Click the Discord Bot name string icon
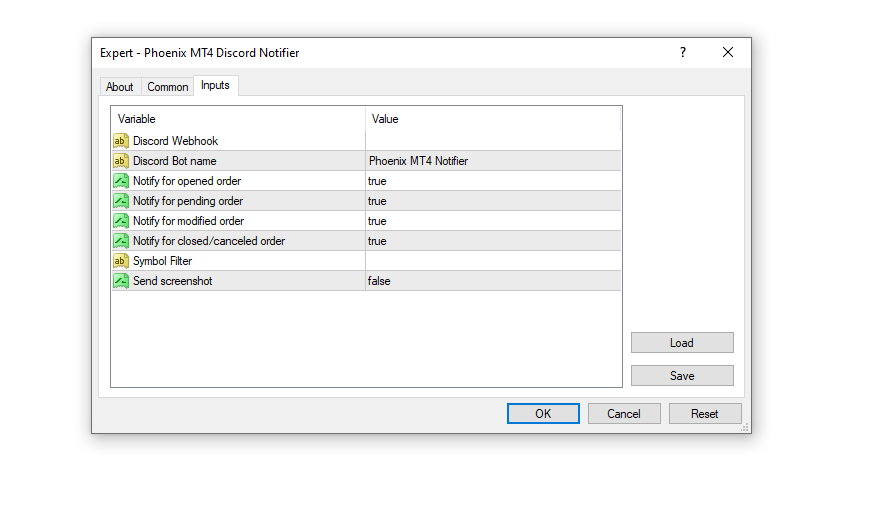Viewport: 873px width, 520px height. [121, 161]
